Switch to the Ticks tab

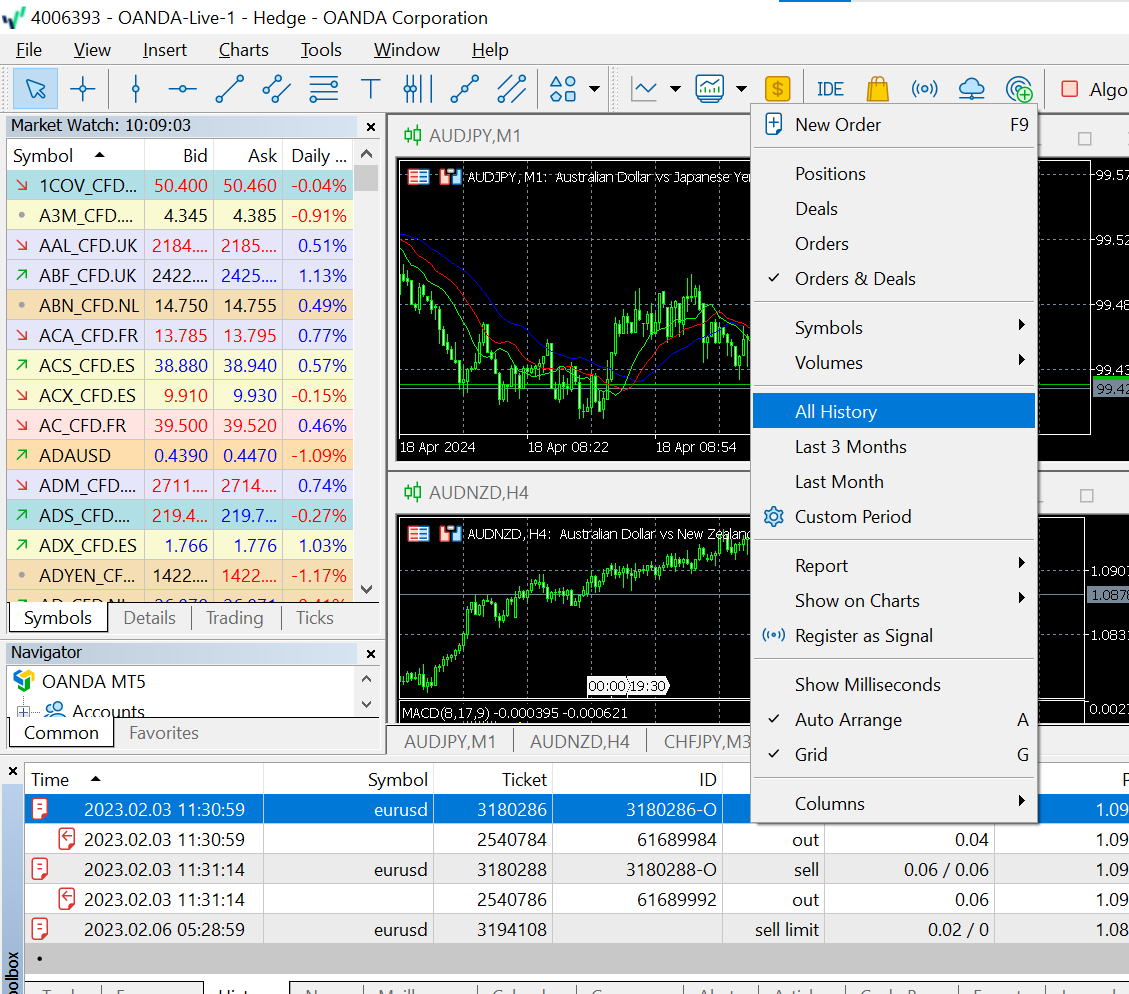tap(314, 618)
